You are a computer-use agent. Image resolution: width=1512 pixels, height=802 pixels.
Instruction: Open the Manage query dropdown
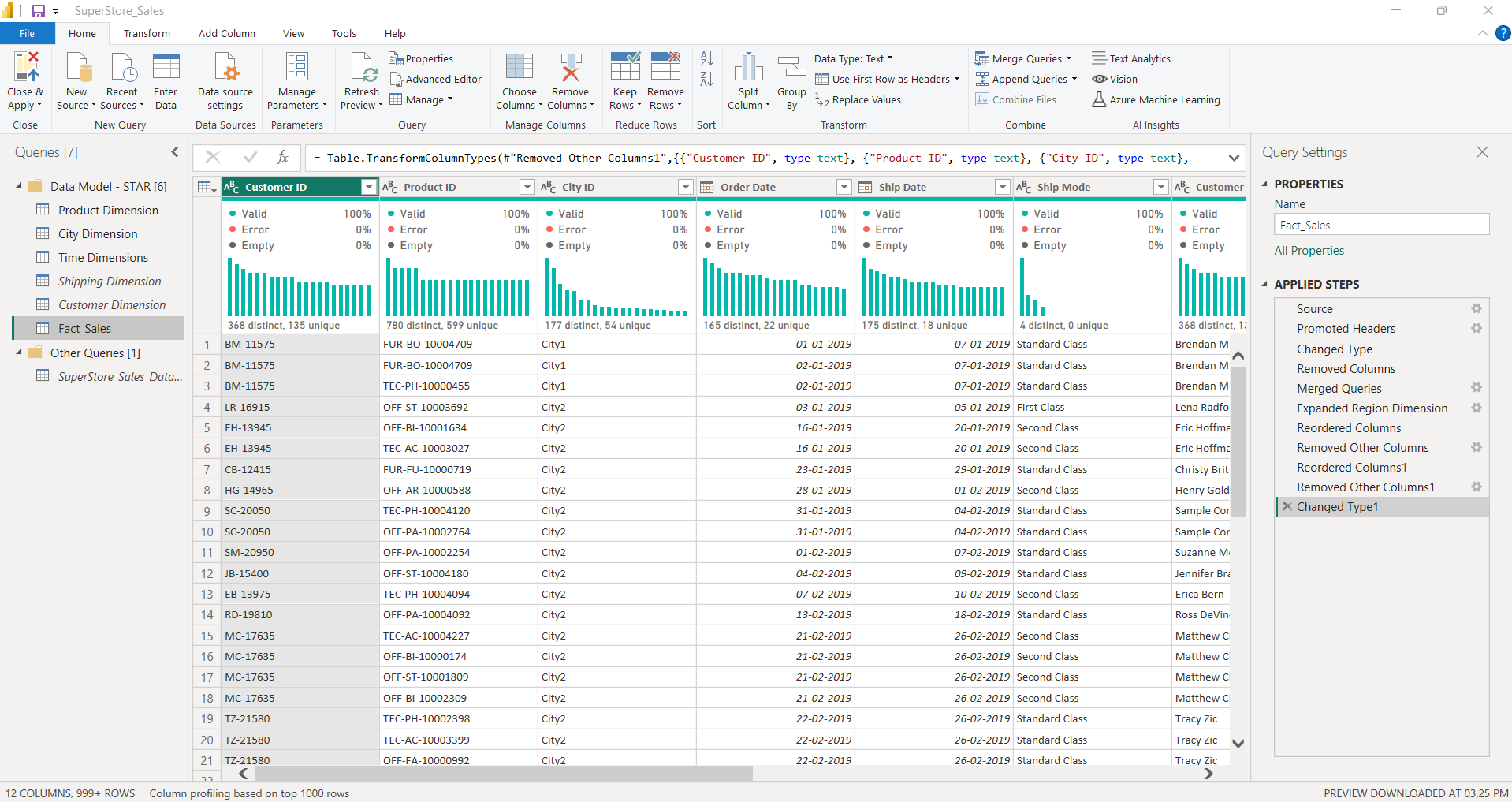pyautogui.click(x=421, y=99)
